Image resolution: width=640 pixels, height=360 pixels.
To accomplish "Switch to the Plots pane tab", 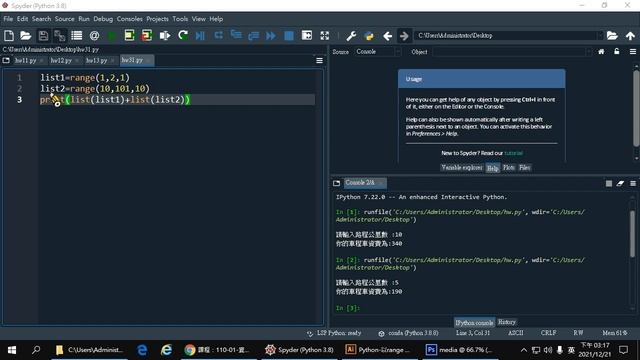I will 509,167.
